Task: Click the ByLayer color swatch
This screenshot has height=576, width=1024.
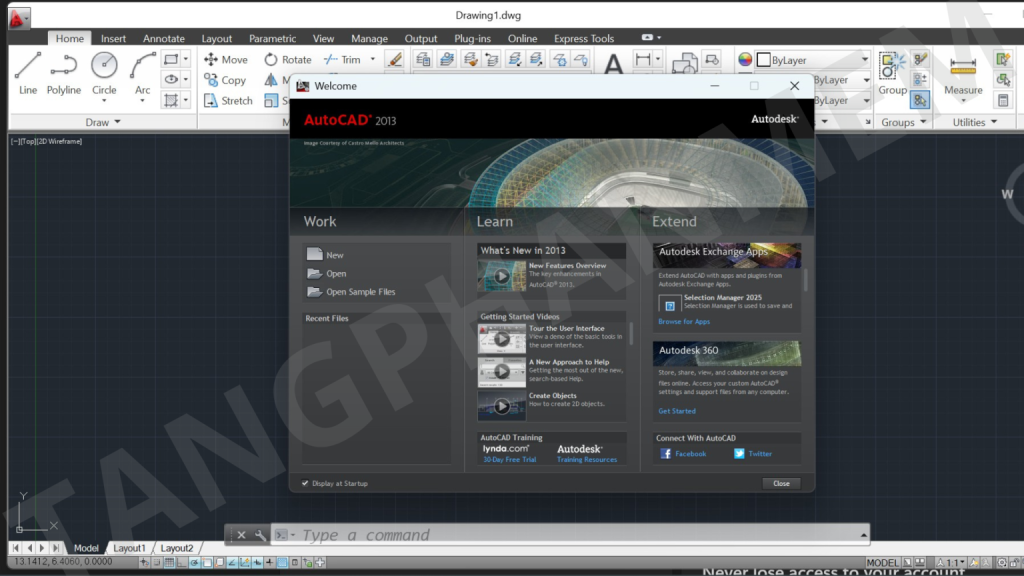Action: 764,60
